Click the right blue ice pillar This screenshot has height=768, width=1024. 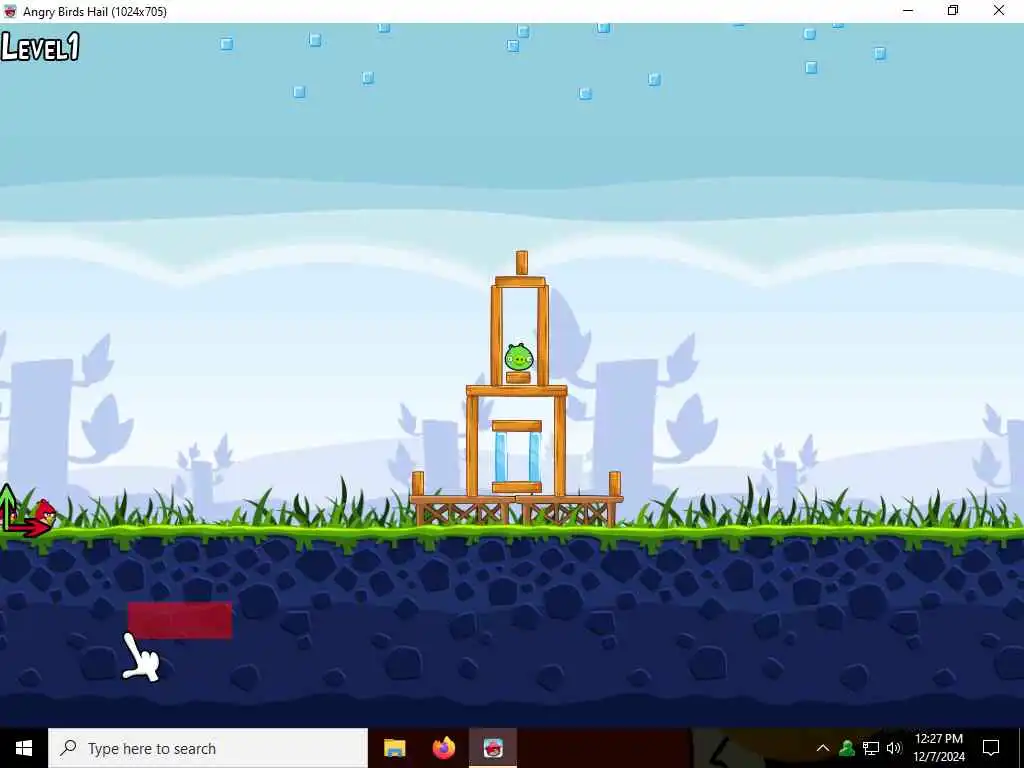coord(534,457)
